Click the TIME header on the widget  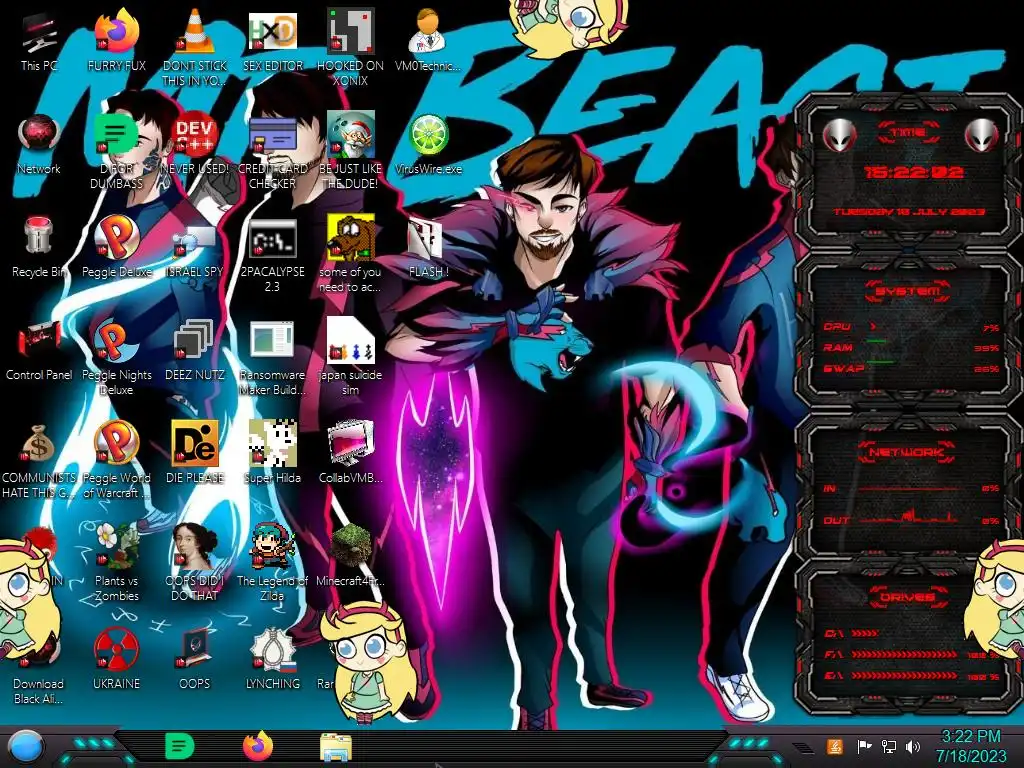pyautogui.click(x=908, y=133)
